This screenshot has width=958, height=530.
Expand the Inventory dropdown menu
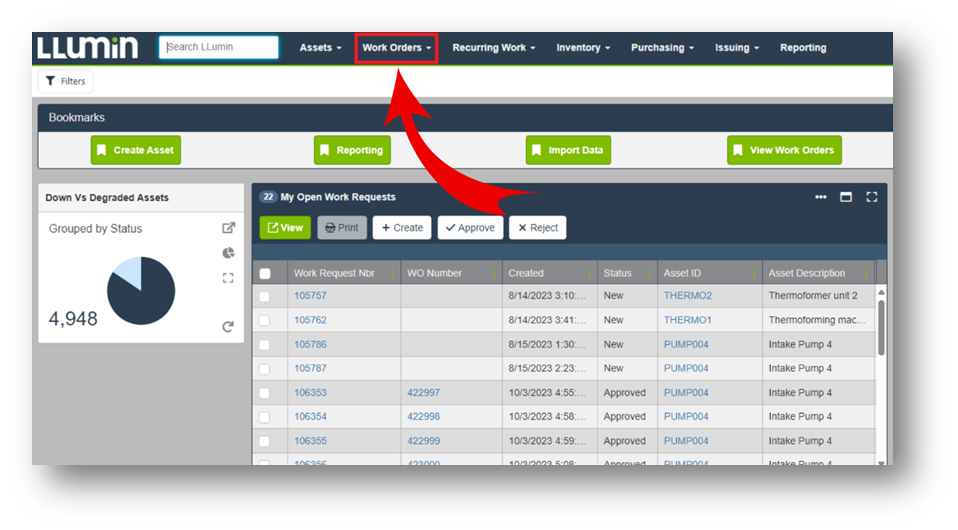[x=583, y=48]
